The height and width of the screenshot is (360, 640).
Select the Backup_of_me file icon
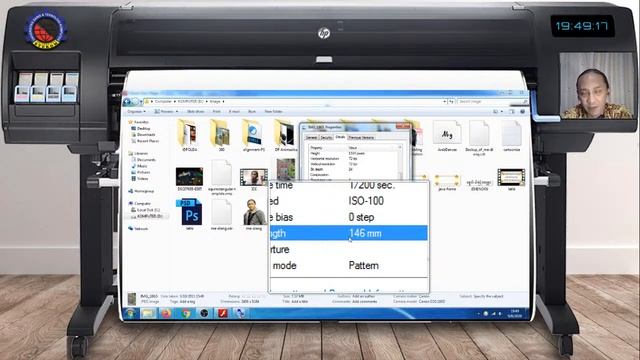tap(479, 133)
